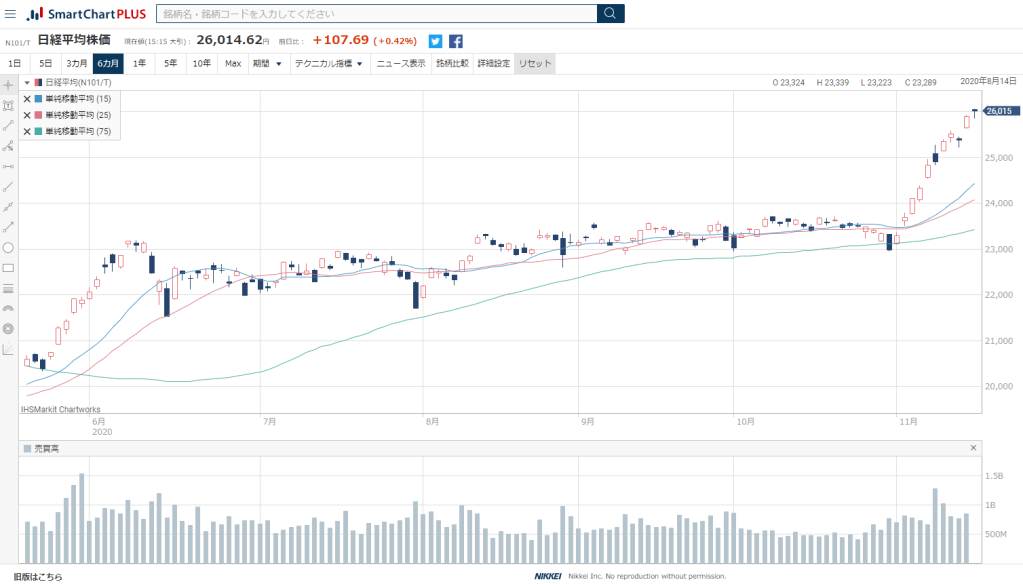The width and height of the screenshot is (1023, 584).
Task: Select the text annotation tool
Action: 8,105
